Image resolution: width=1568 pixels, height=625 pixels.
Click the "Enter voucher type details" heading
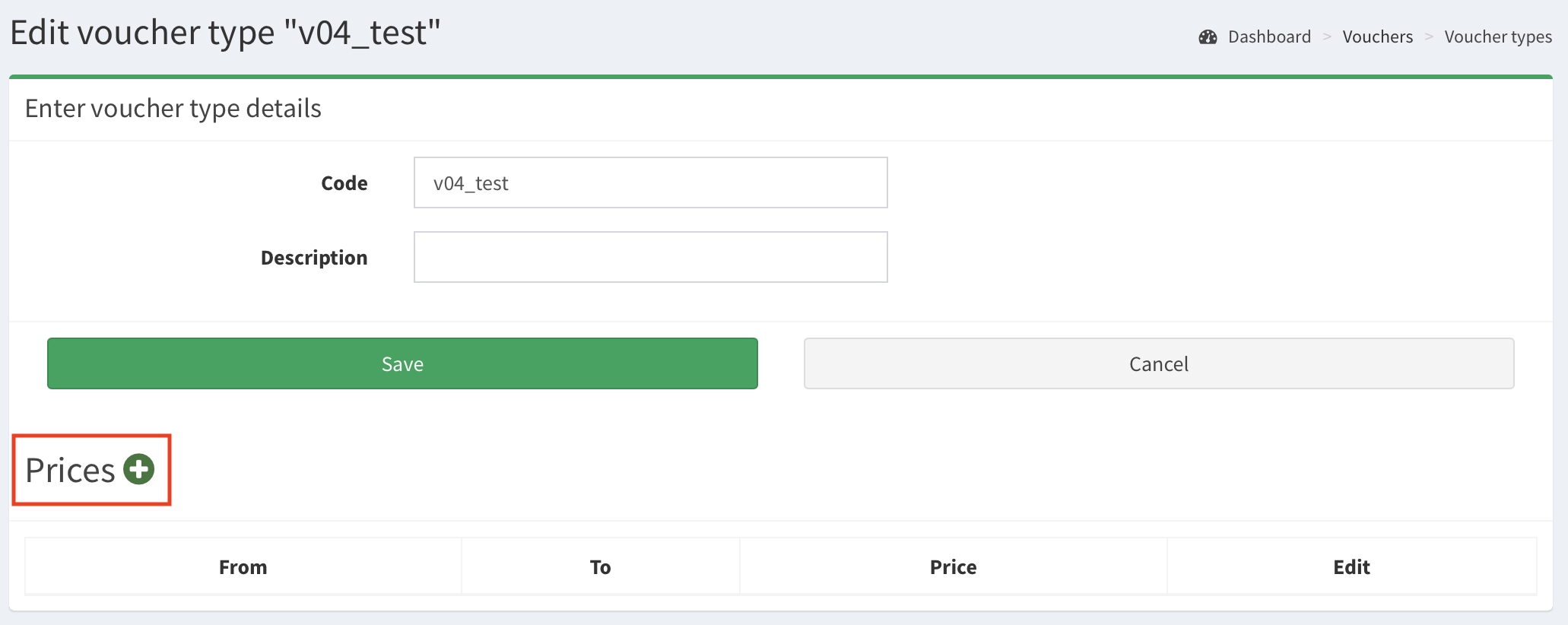173,109
